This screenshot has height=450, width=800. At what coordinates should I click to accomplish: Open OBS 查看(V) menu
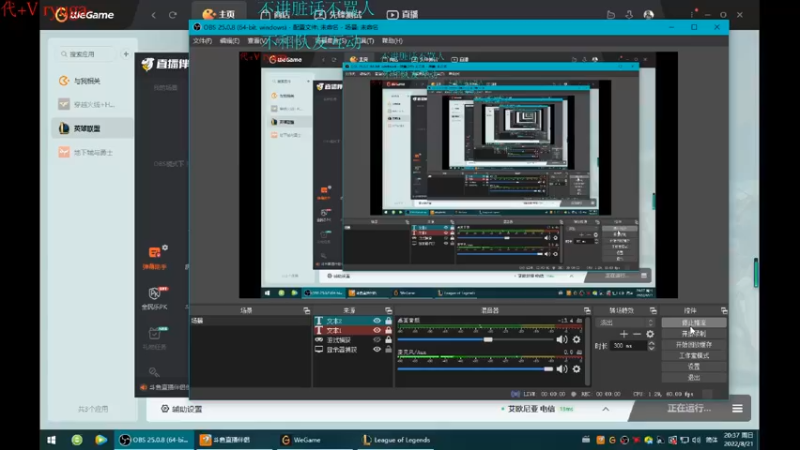click(257, 41)
